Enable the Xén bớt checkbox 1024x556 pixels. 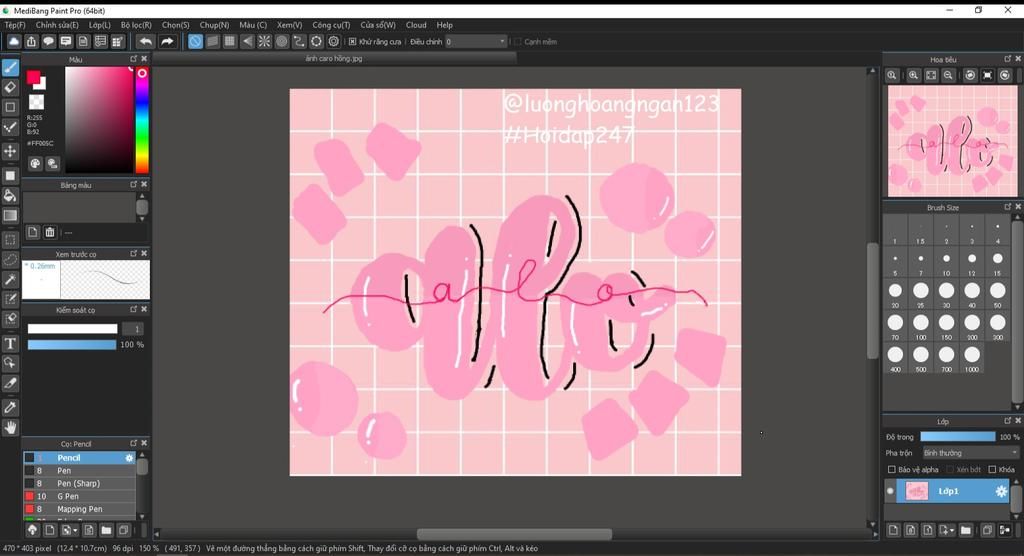(x=950, y=470)
